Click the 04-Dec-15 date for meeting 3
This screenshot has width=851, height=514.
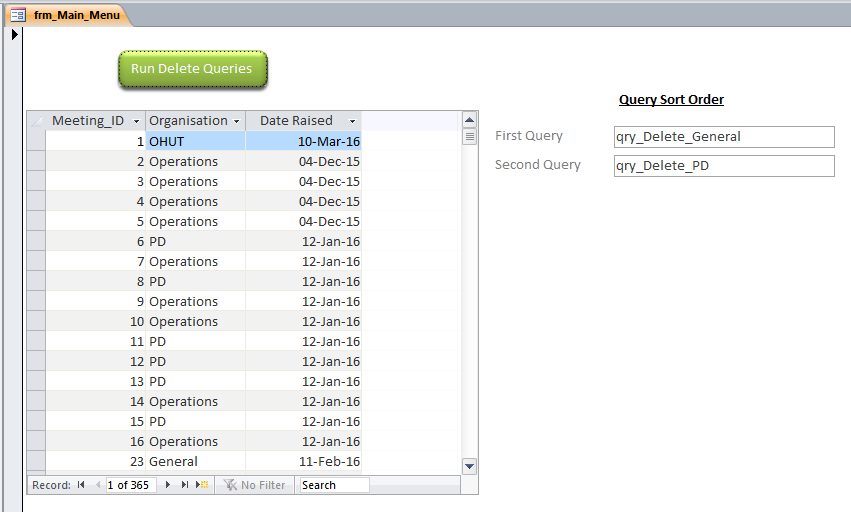303,182
